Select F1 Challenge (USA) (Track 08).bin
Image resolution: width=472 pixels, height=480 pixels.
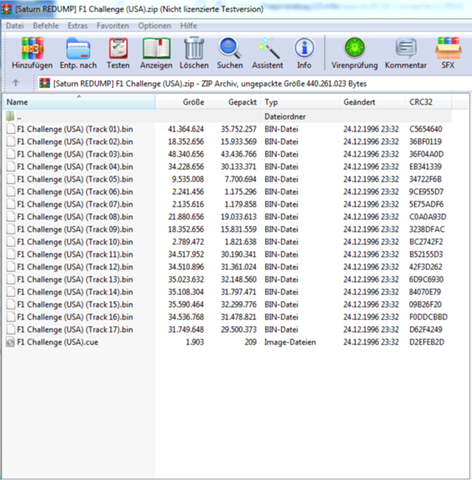(75, 217)
